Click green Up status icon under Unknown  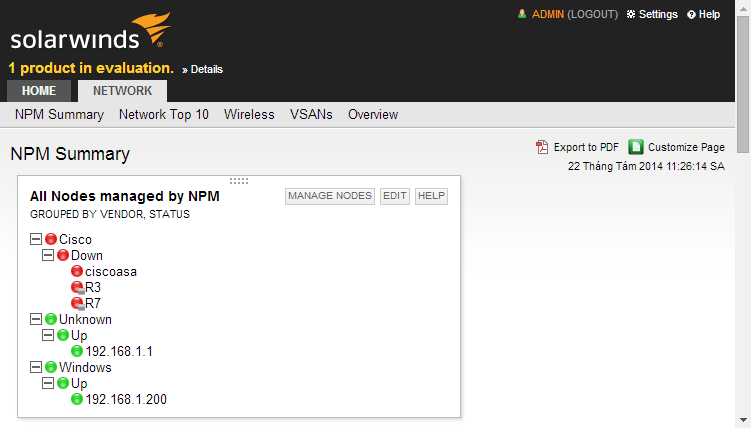click(x=63, y=335)
